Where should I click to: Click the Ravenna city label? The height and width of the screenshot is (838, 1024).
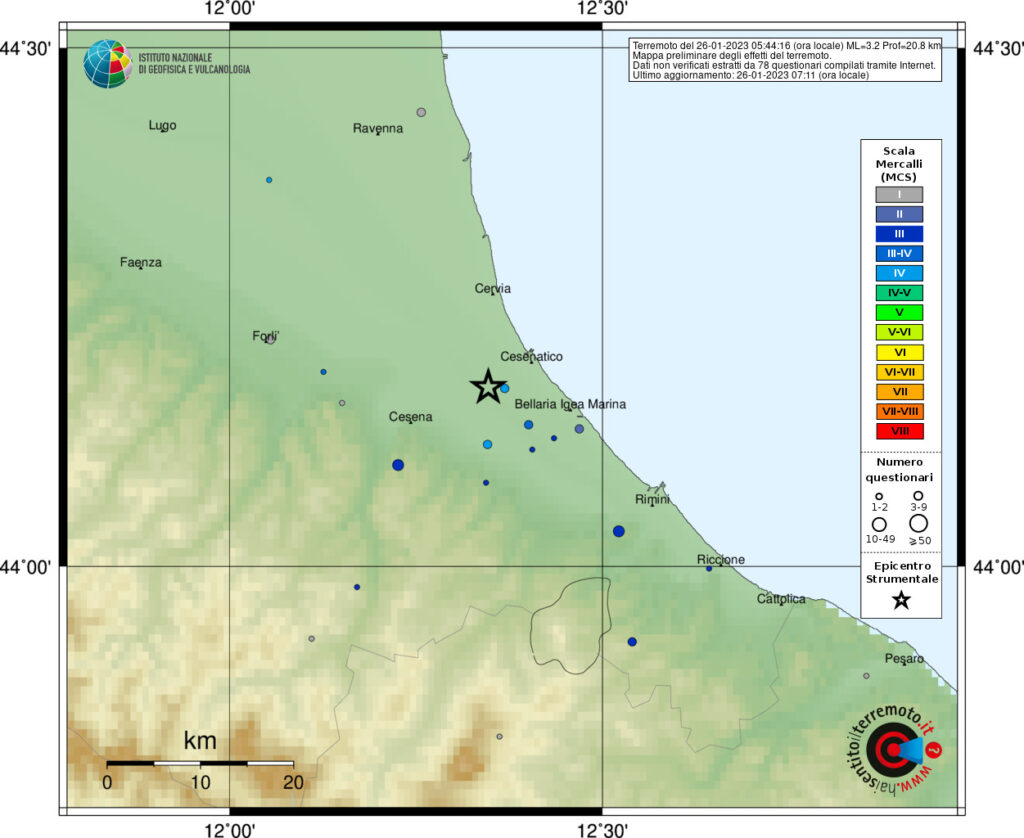point(377,128)
